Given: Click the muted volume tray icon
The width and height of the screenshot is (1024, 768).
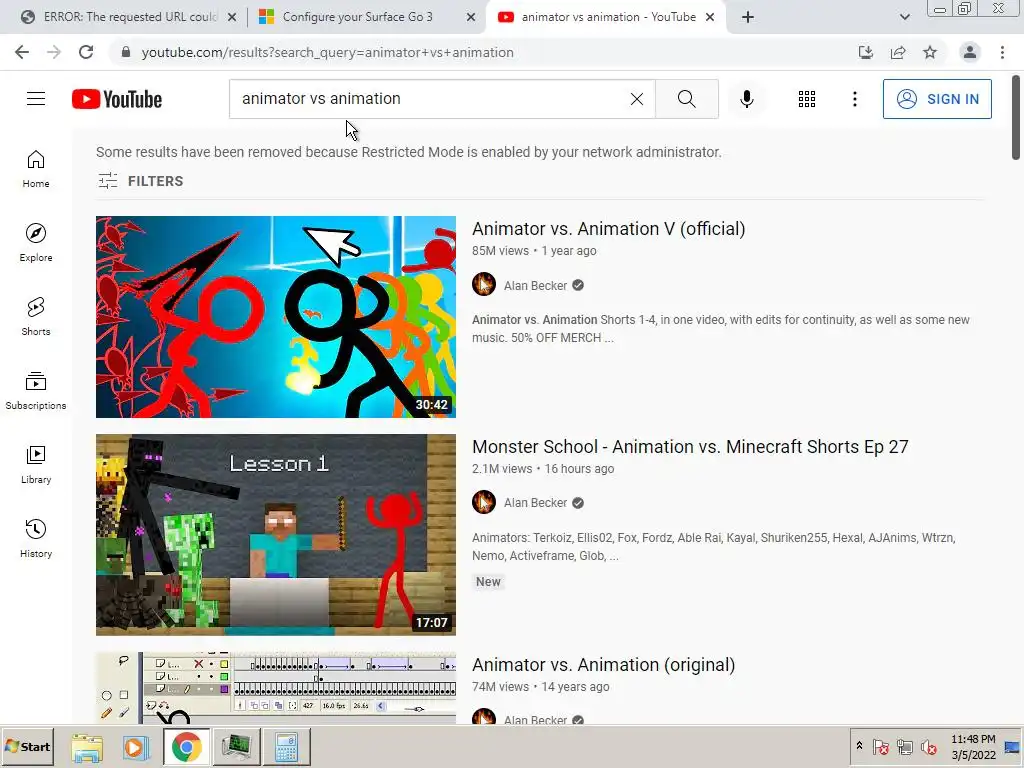Looking at the screenshot, I should pyautogui.click(x=928, y=746).
